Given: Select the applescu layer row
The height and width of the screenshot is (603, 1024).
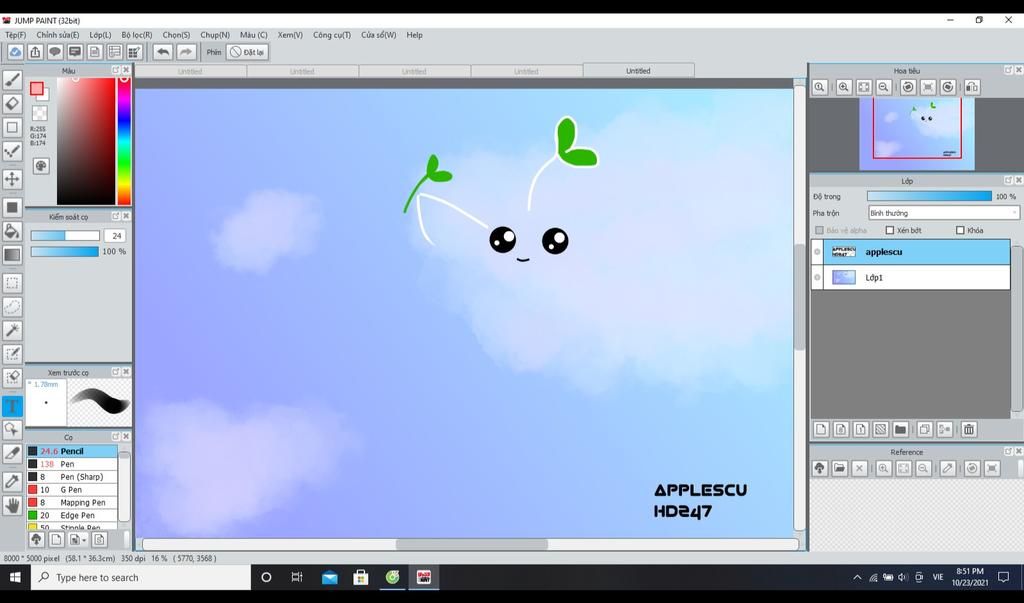Looking at the screenshot, I should click(x=910, y=252).
